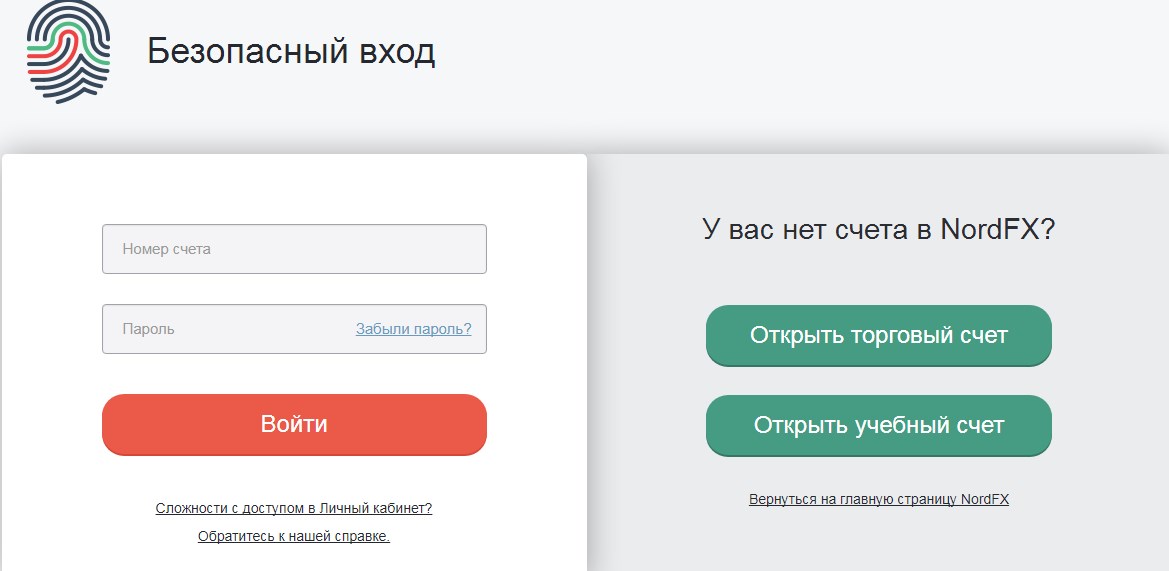Image resolution: width=1169 pixels, height=571 pixels.
Task: Open Вернуться на главную страницу NordFX link
Action: pyautogui.click(x=879, y=499)
